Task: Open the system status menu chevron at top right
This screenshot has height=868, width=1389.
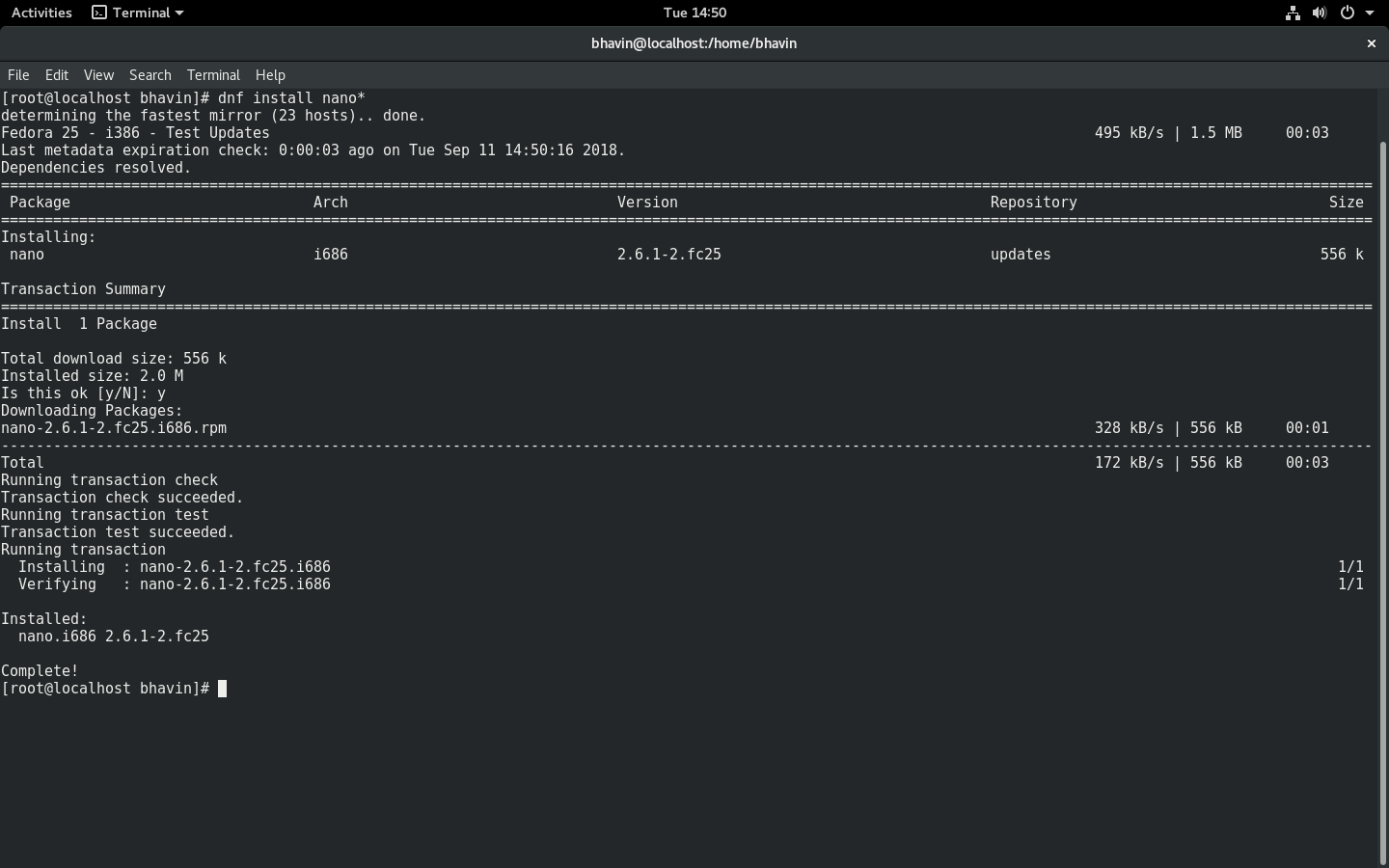Action: 1371,13
